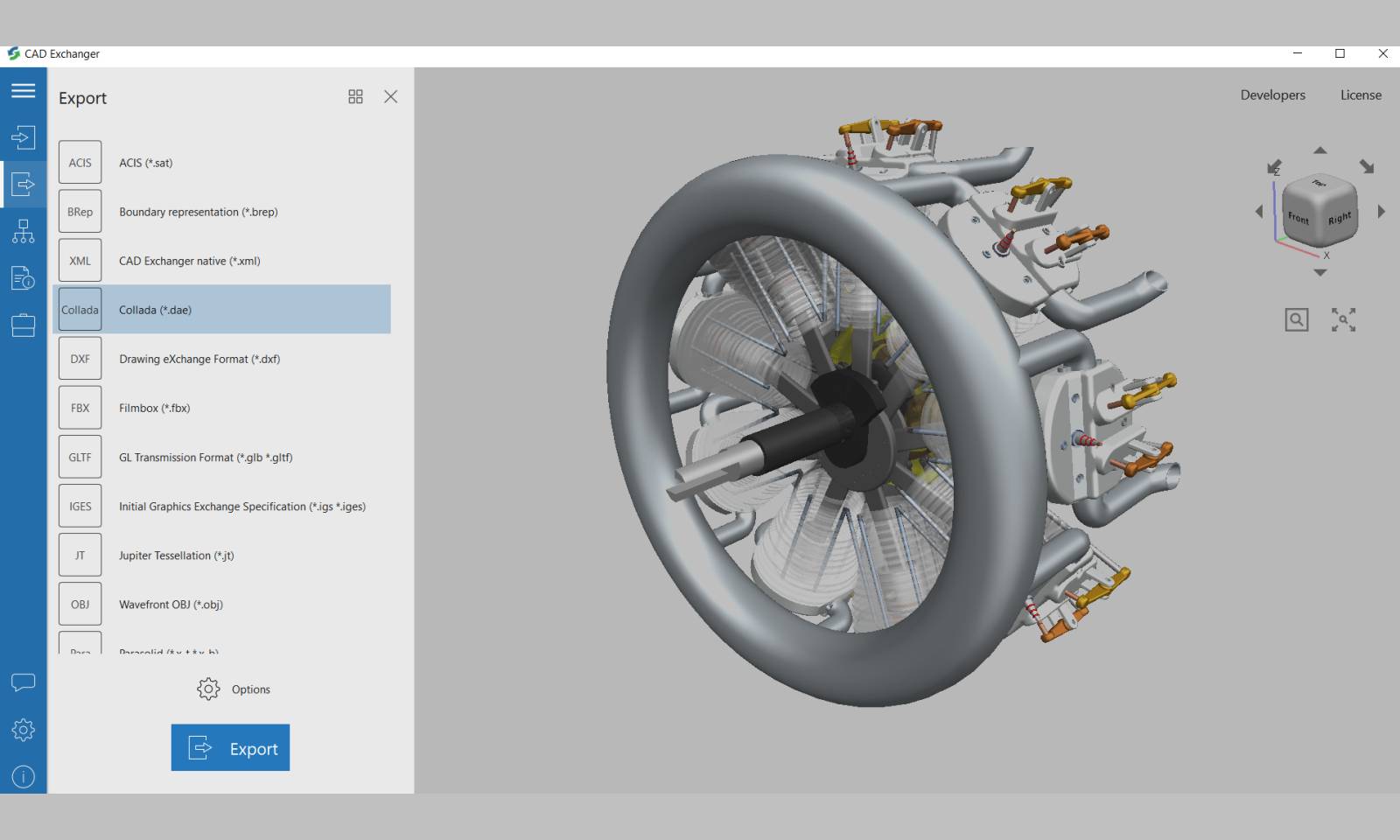Click the briefcase icon in the sidebar
The width and height of the screenshot is (1400, 840).
coord(24,325)
